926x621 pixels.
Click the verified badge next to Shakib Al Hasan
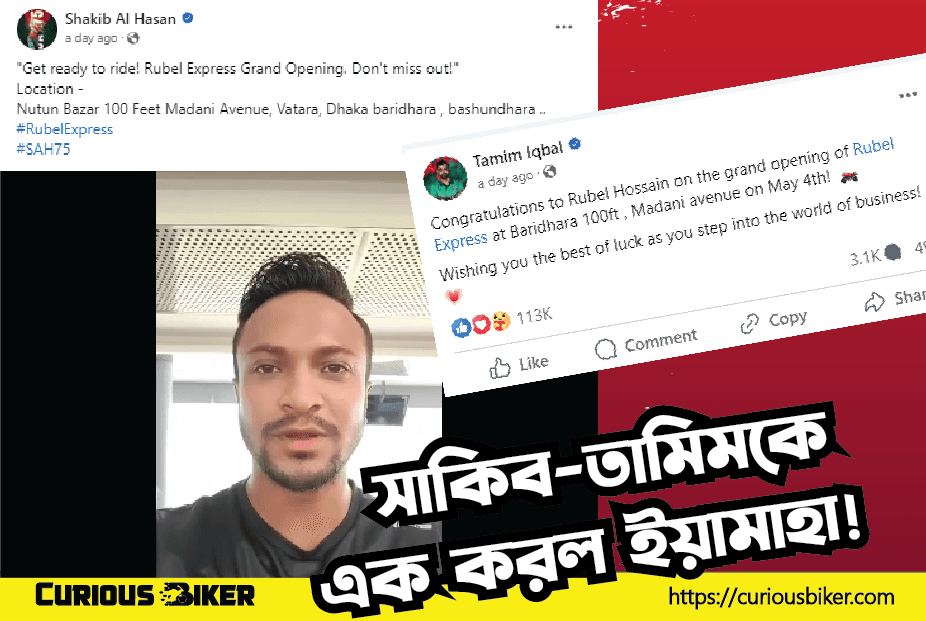[x=188, y=18]
